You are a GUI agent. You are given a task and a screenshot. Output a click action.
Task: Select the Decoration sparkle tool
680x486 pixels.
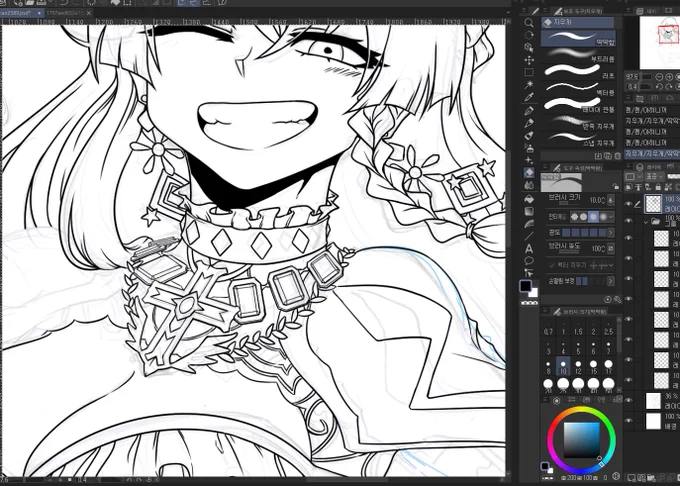pyautogui.click(x=529, y=160)
